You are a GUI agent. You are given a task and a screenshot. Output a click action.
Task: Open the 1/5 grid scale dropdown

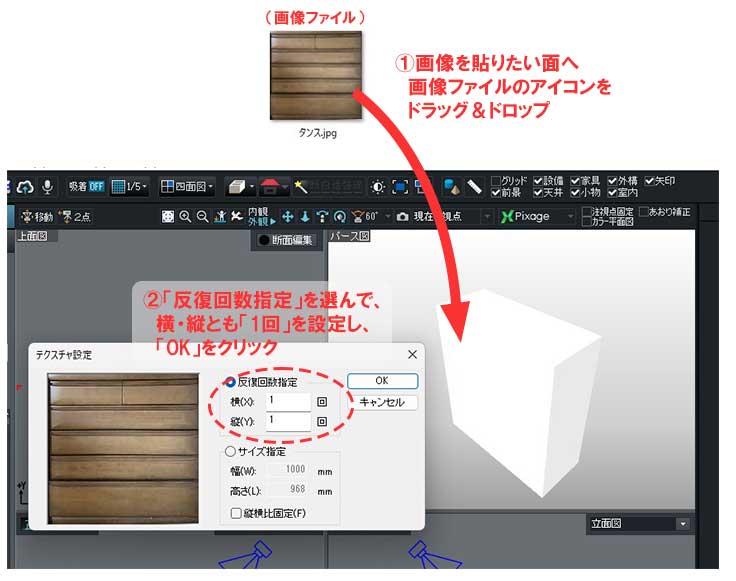[130, 186]
